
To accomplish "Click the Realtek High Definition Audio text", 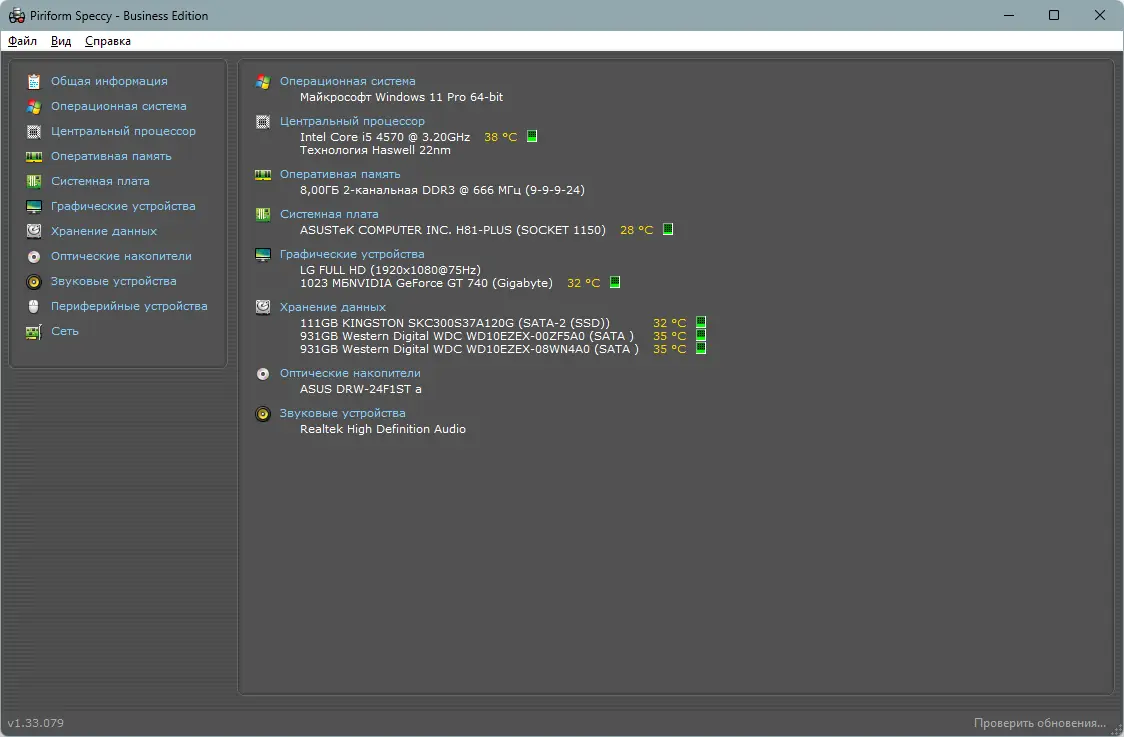I will (383, 429).
